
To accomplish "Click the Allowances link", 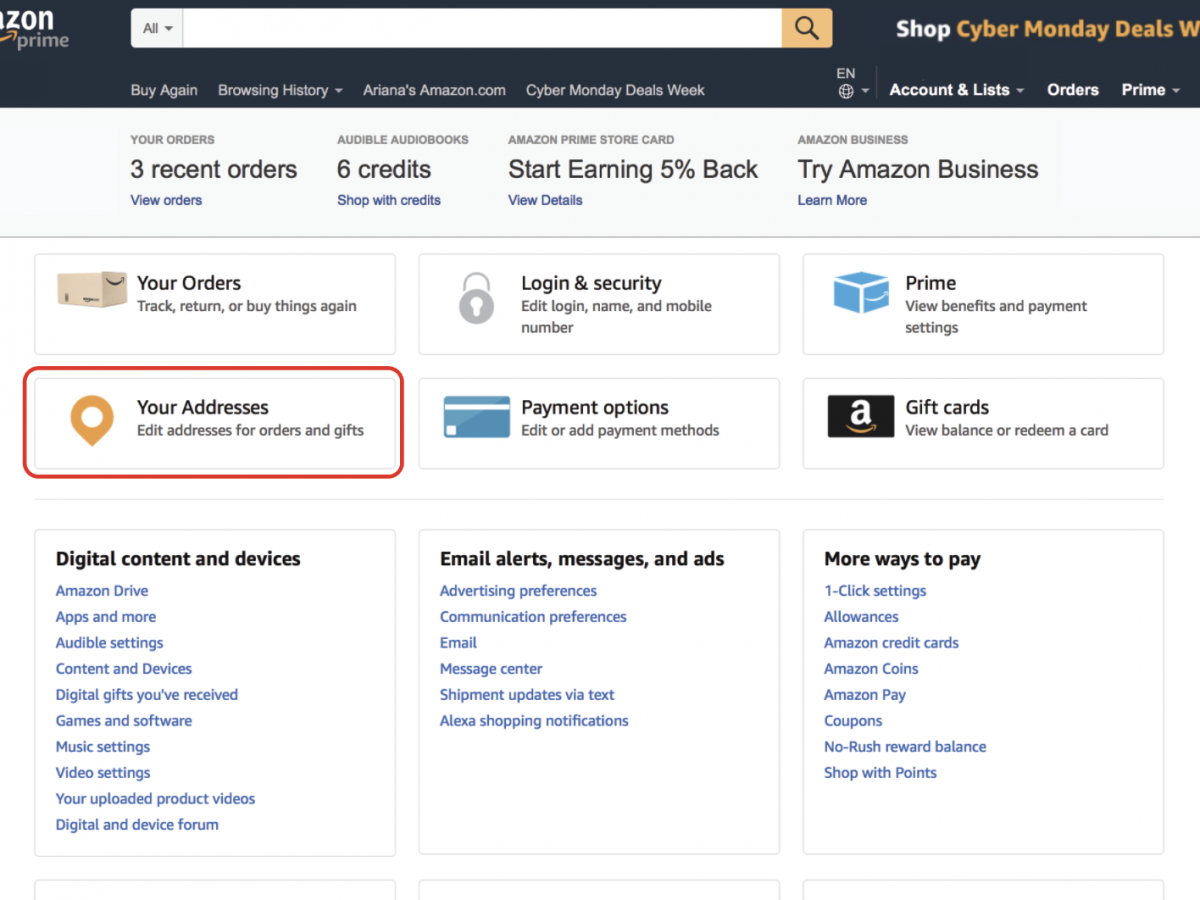I will click(x=861, y=617).
